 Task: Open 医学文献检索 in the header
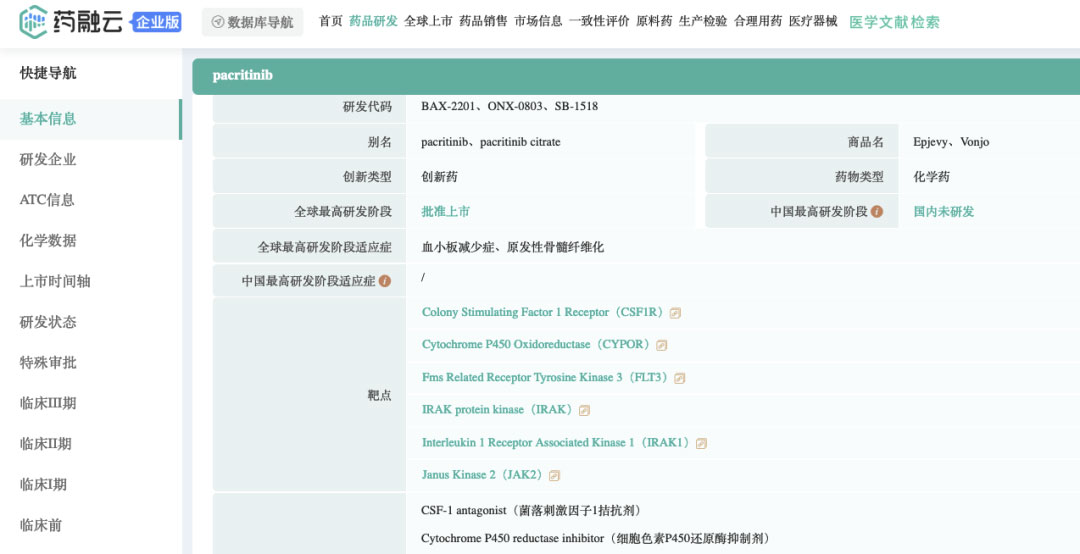894,22
